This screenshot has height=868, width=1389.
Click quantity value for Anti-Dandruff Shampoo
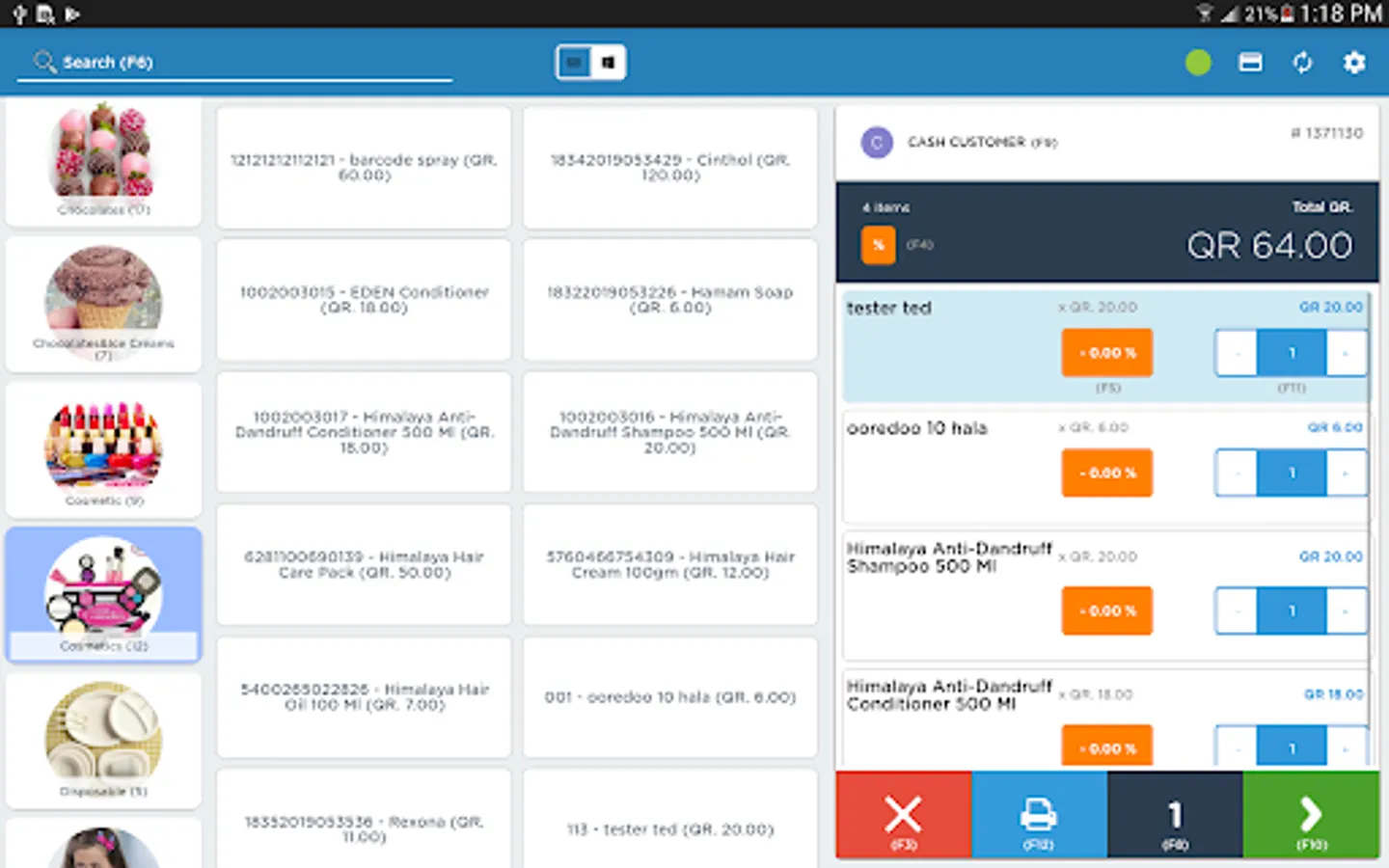(x=1292, y=610)
